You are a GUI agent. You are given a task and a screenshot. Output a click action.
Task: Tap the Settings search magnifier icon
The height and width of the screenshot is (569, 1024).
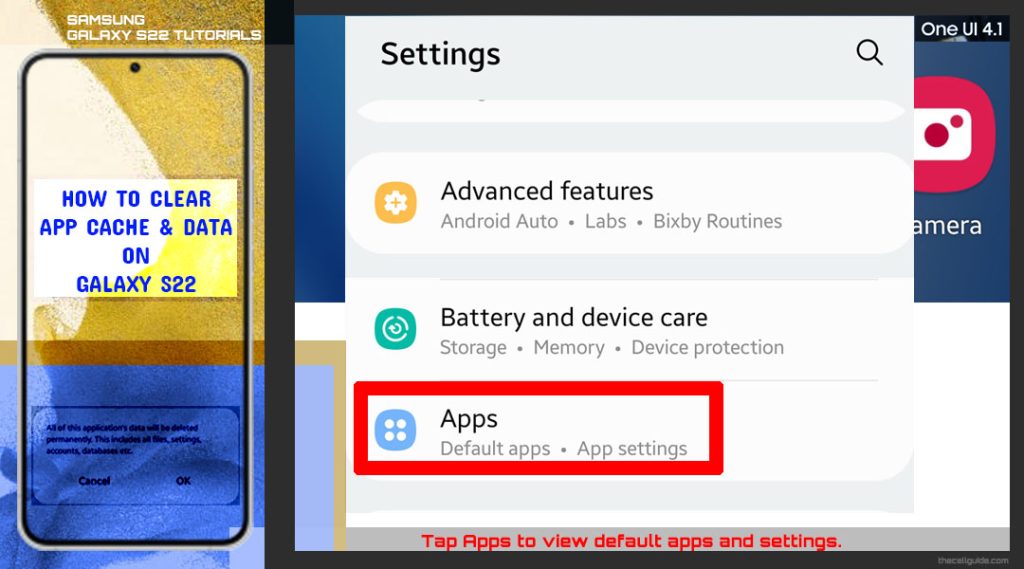869,52
